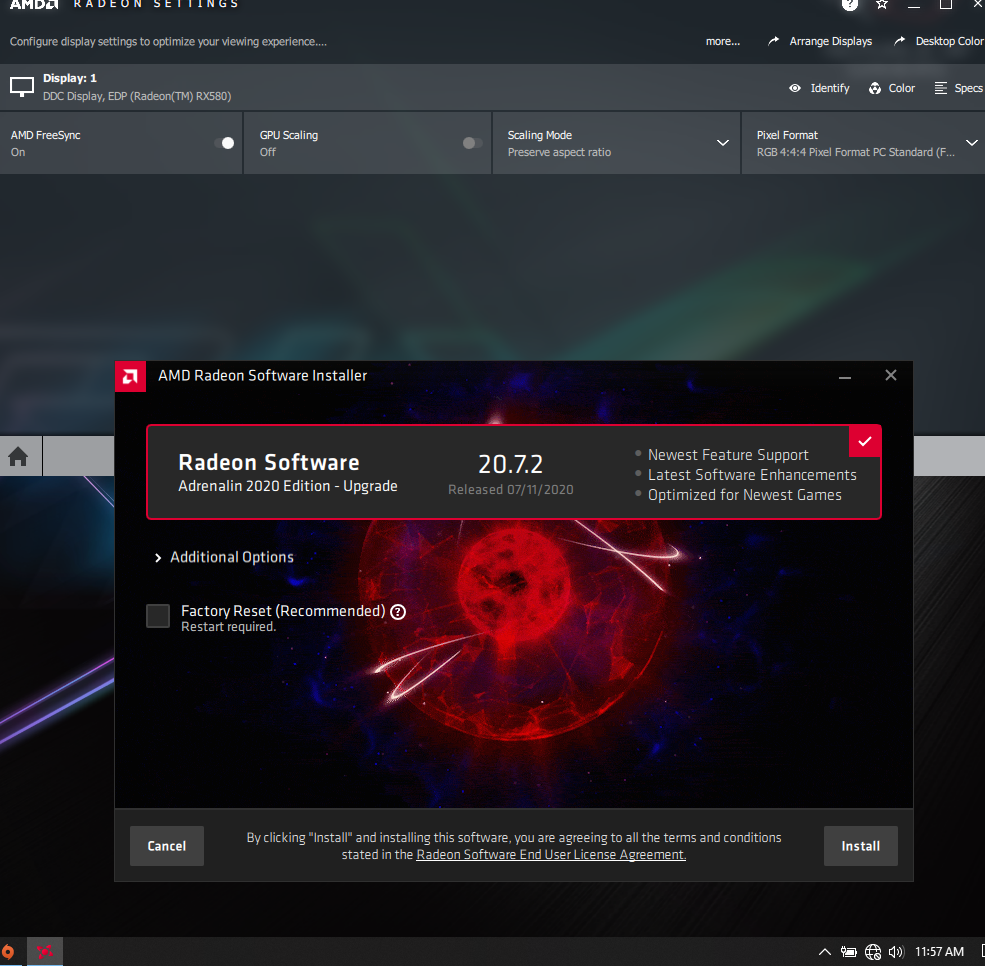This screenshot has width=985, height=966.
Task: Click 'Optimized for Newest Games' bullet text
Action: click(x=744, y=495)
